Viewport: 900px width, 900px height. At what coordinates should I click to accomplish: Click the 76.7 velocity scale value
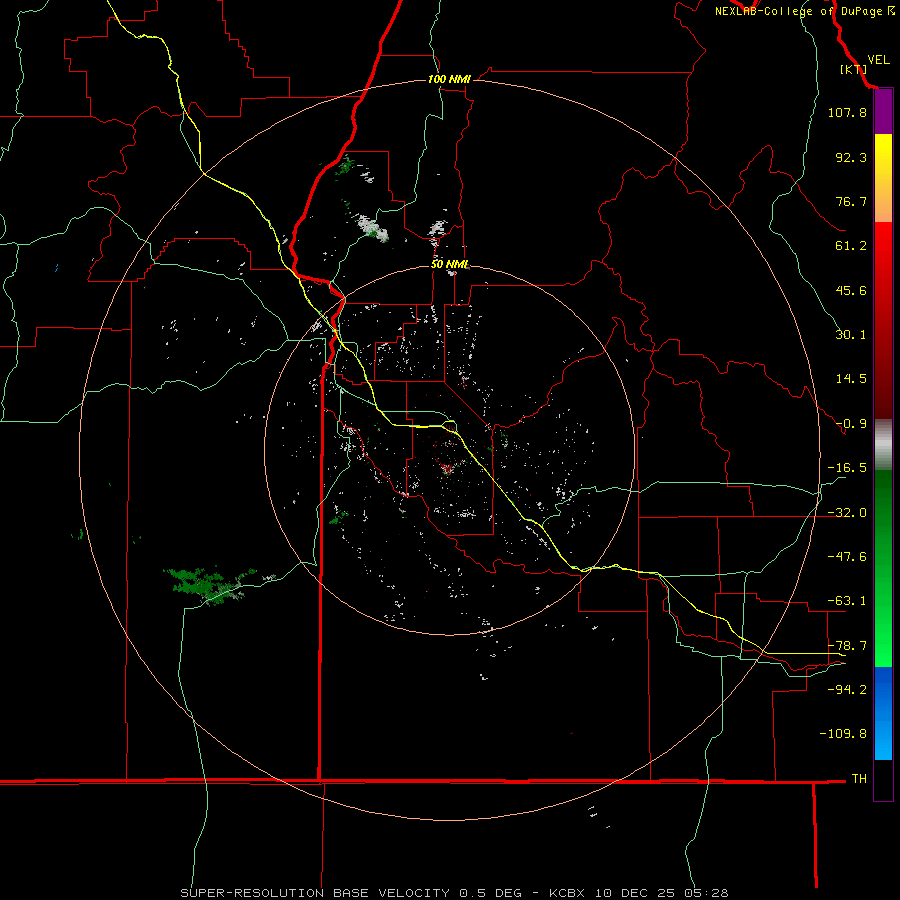tap(851, 201)
